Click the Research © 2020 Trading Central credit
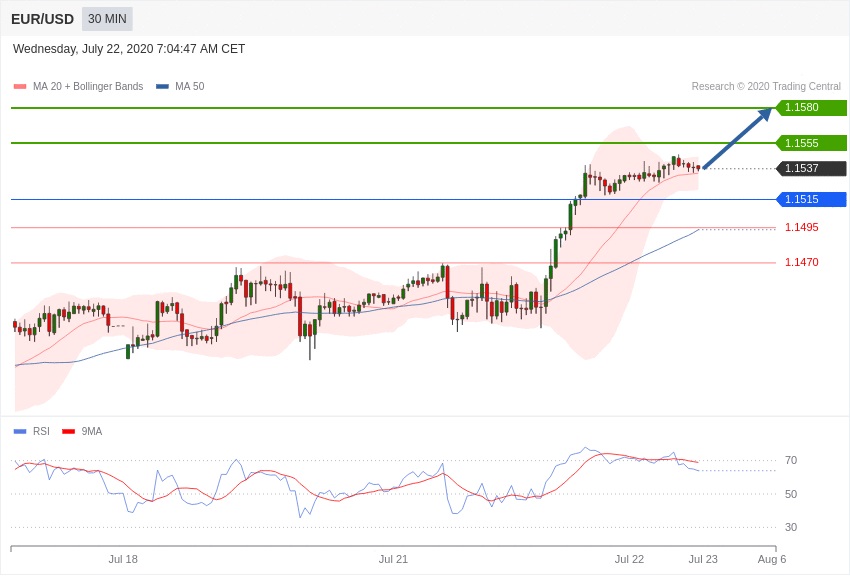This screenshot has height=576, width=850. (x=765, y=87)
